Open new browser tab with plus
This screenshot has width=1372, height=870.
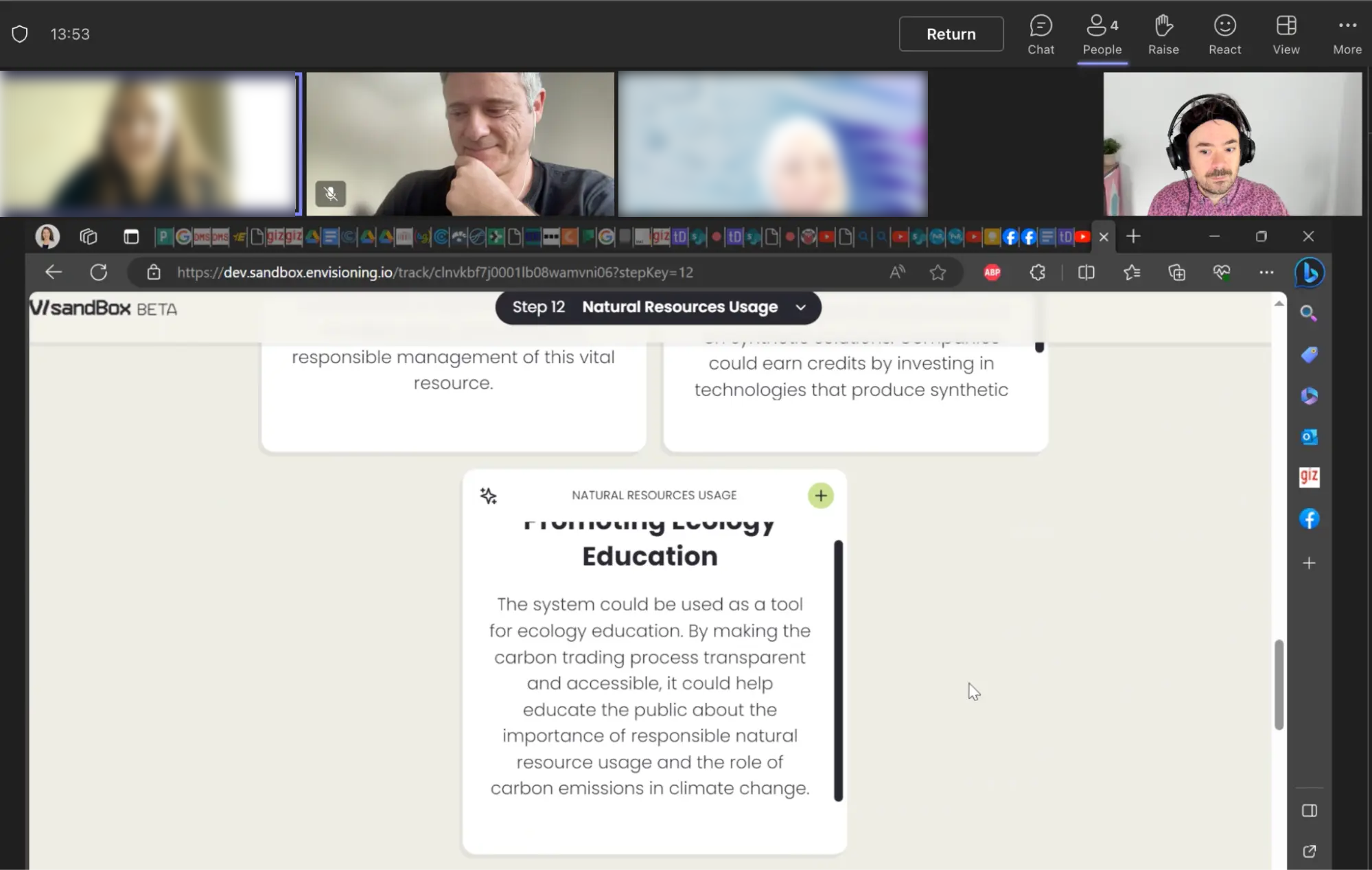1133,237
